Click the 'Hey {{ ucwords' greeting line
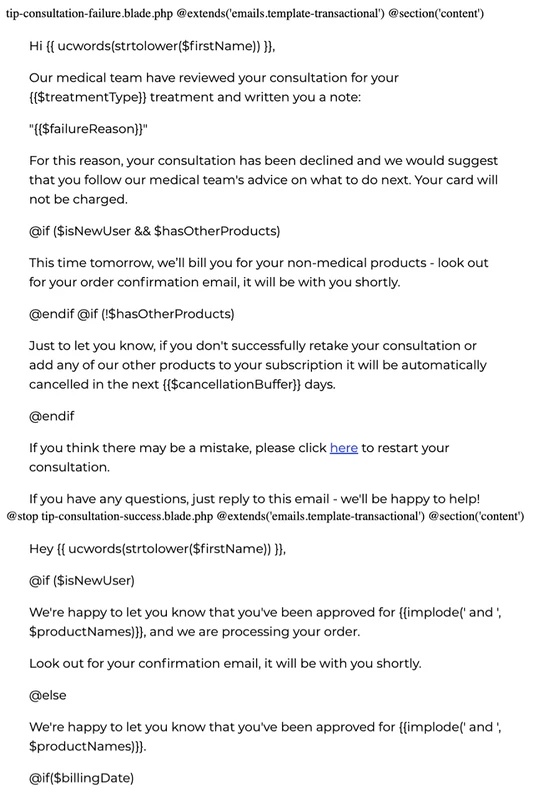 157,549
